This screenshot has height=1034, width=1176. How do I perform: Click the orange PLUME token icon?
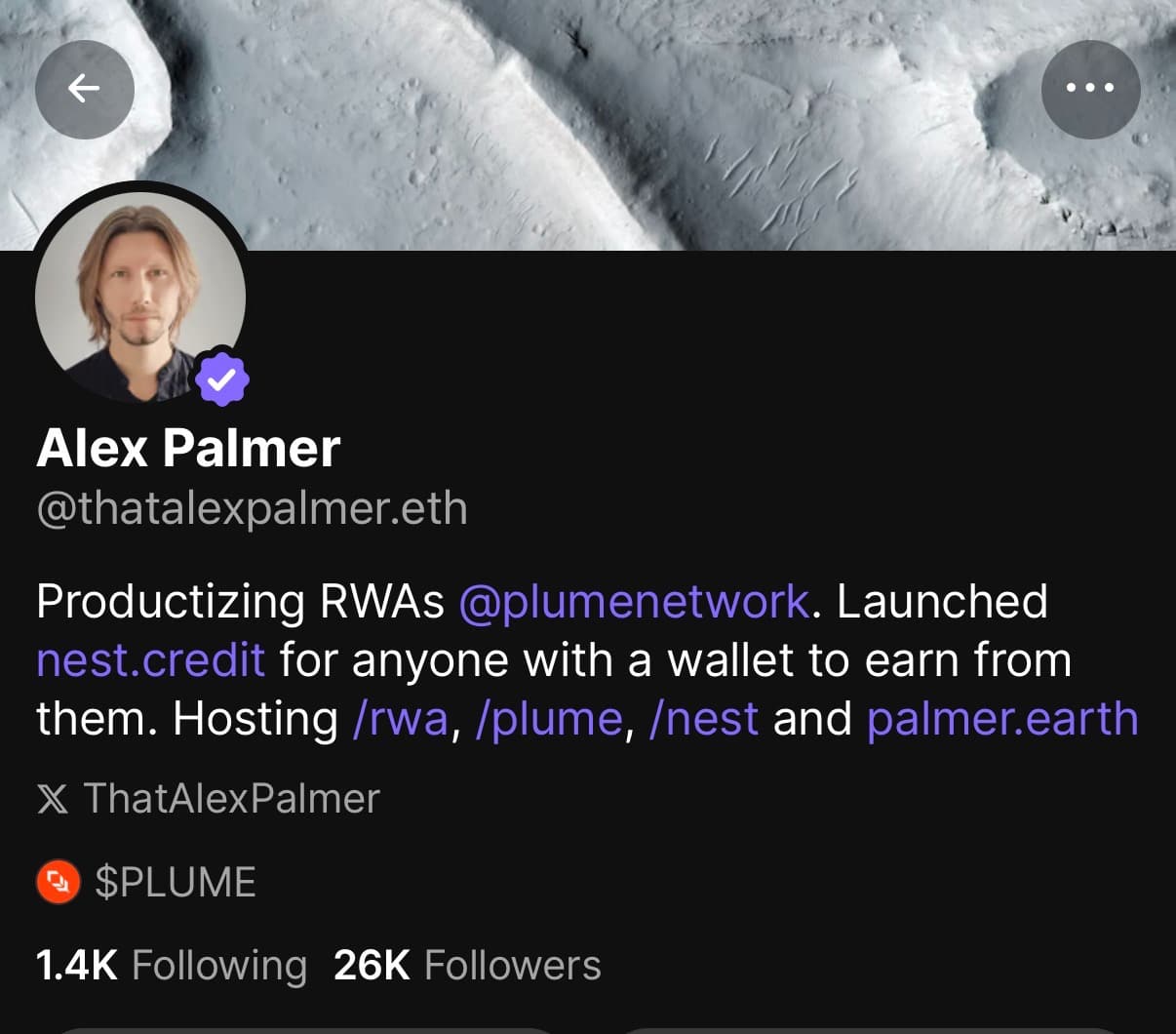point(58,882)
